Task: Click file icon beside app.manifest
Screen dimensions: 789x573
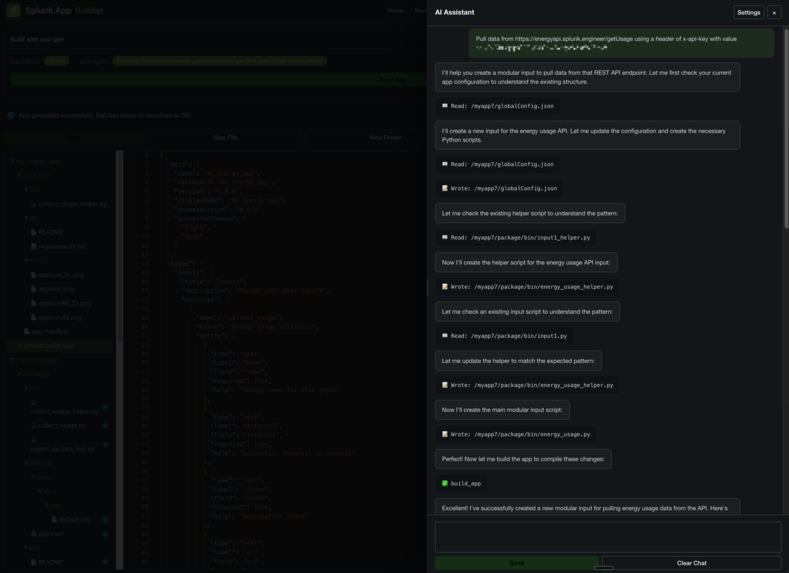Action: 27,331
